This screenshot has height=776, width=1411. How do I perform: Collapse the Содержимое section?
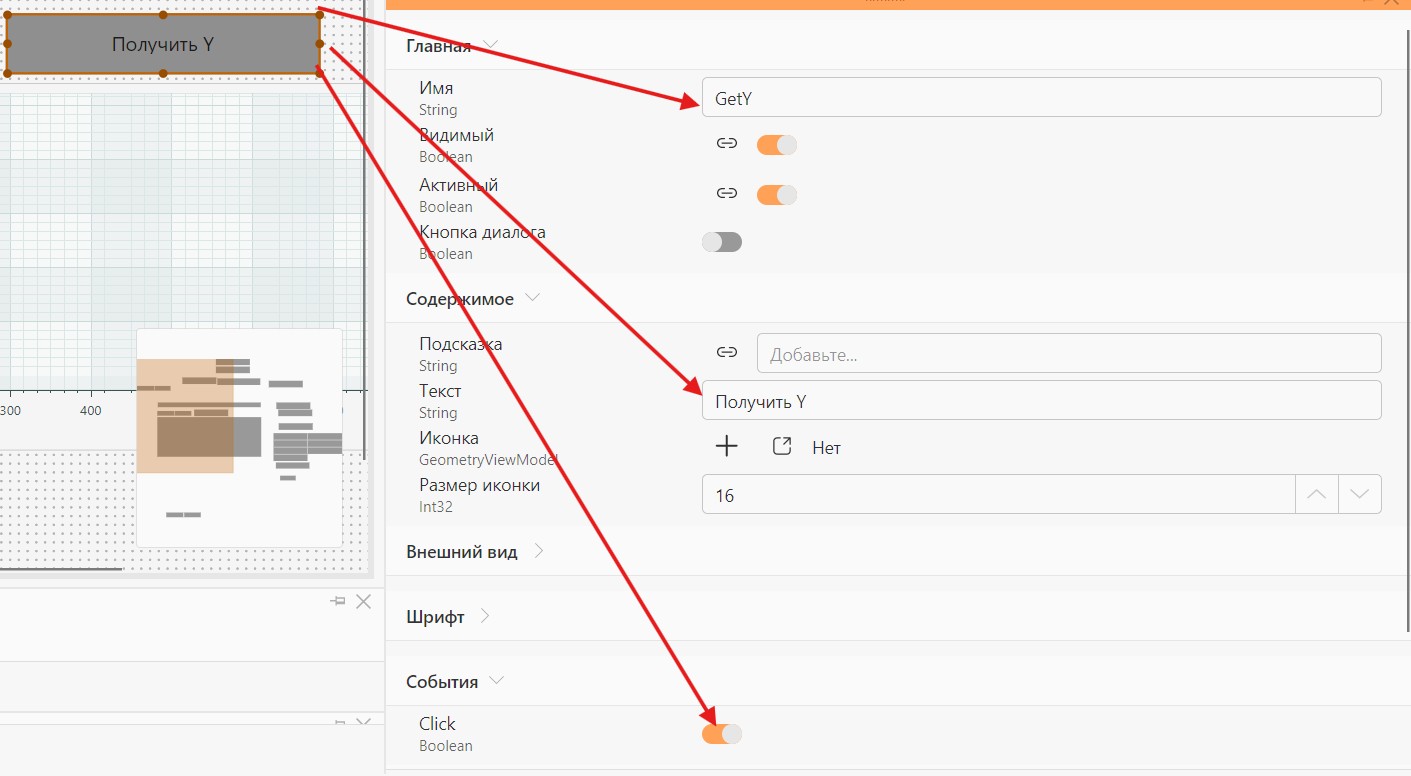(533, 298)
